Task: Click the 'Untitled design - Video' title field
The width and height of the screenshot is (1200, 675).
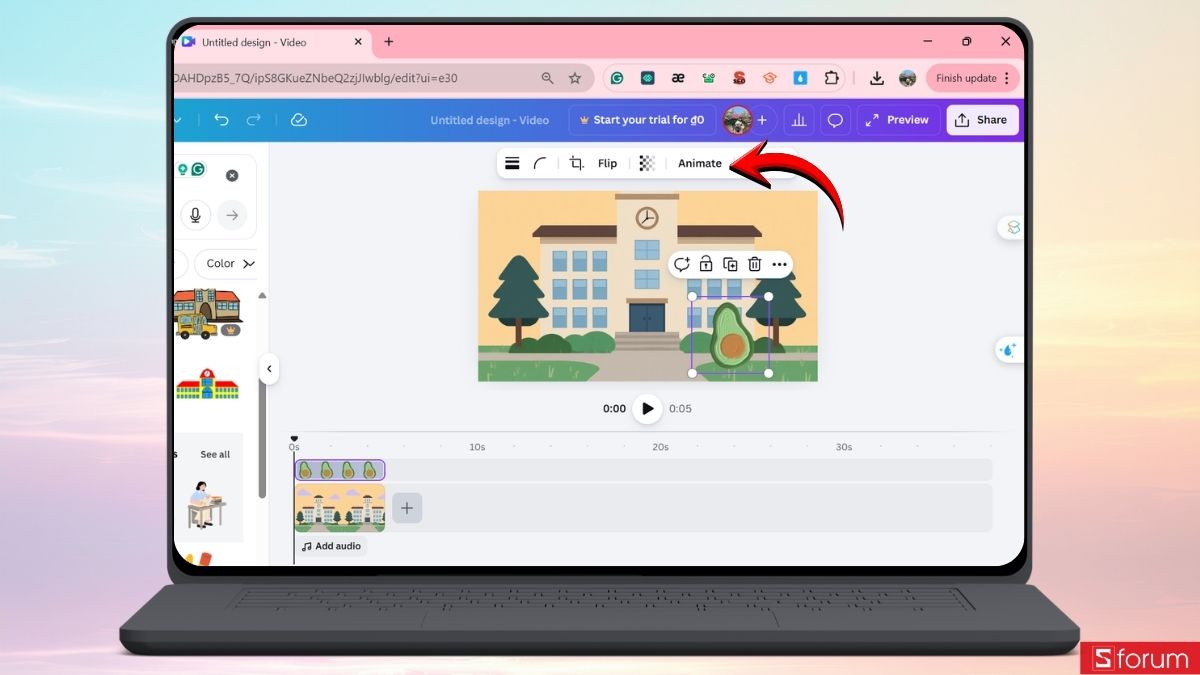Action: coord(490,120)
